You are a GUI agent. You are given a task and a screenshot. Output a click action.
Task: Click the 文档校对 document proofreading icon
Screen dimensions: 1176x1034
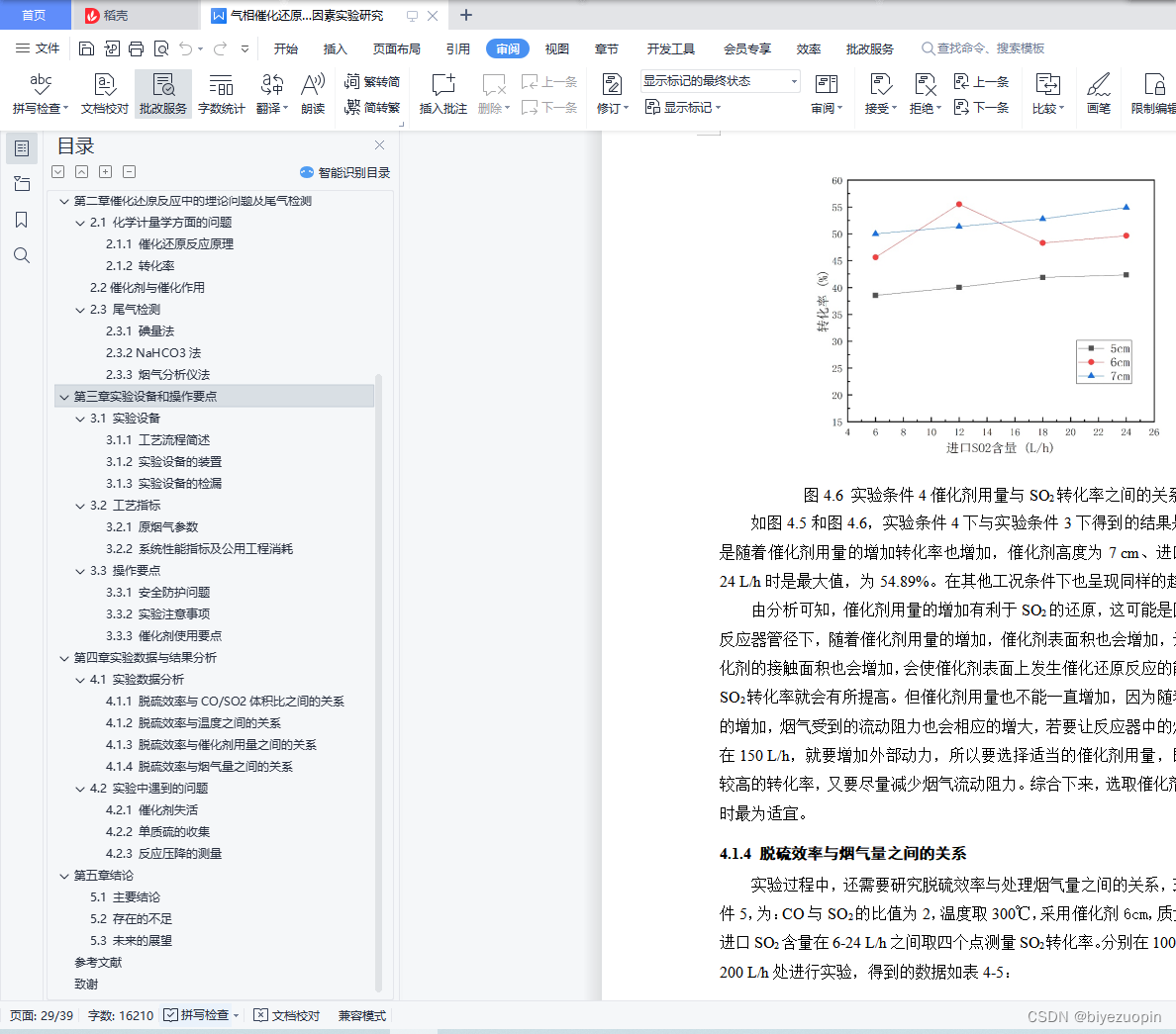coord(104,94)
